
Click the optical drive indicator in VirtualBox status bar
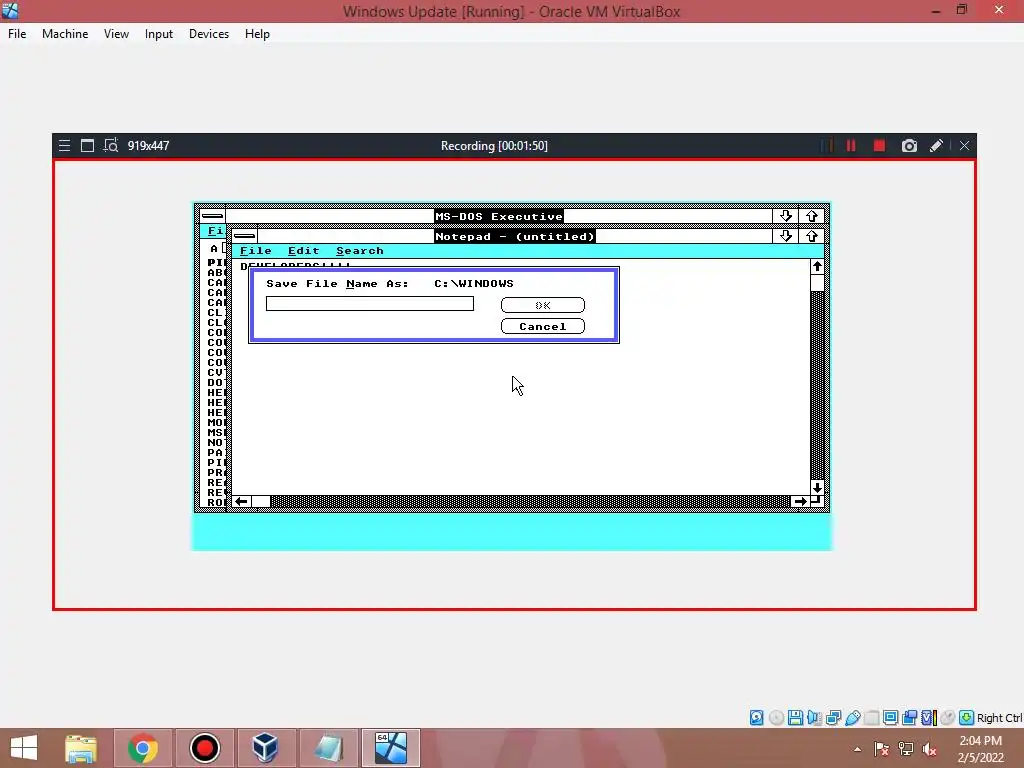[x=776, y=718]
